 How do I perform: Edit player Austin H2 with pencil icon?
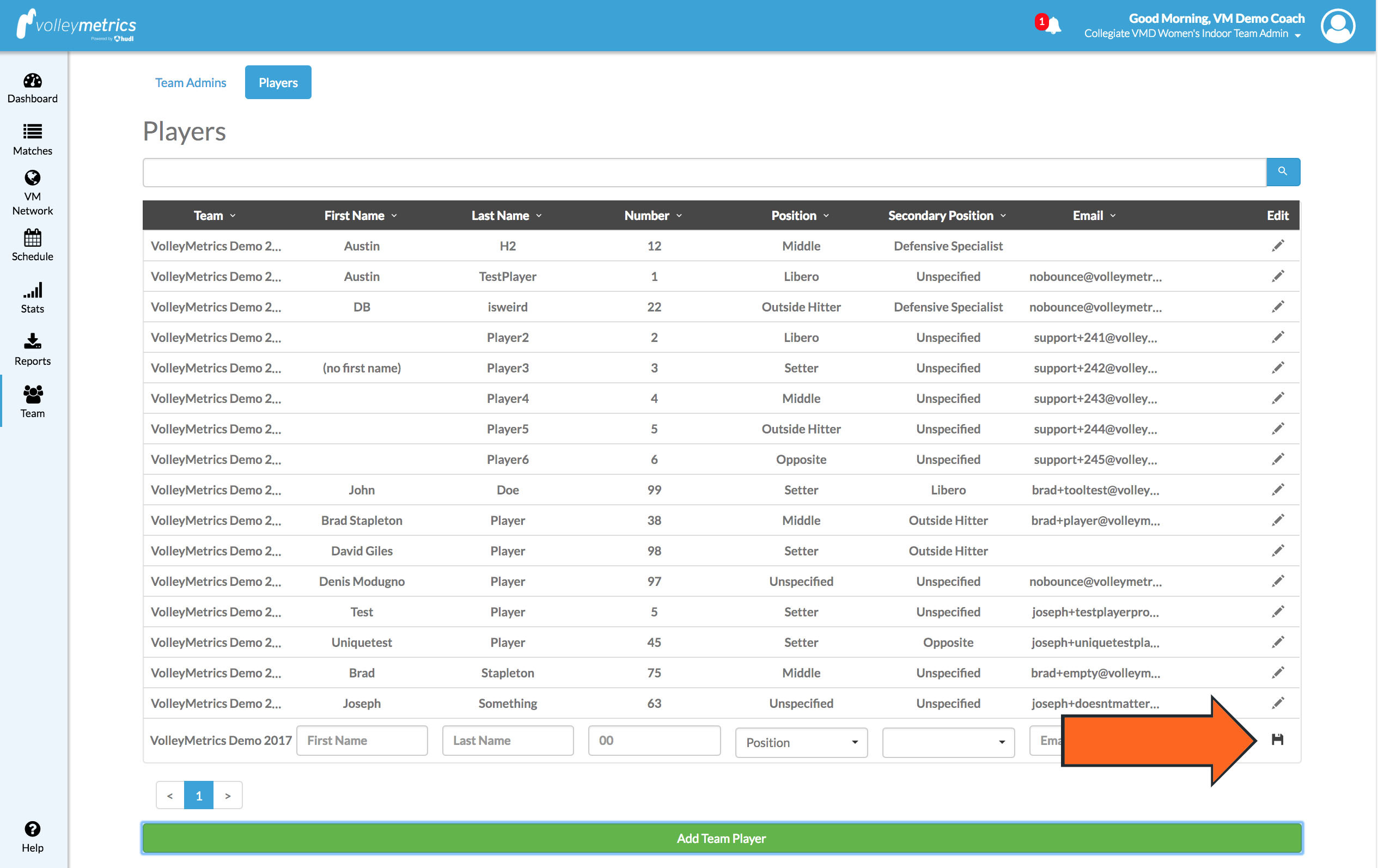pyautogui.click(x=1278, y=246)
